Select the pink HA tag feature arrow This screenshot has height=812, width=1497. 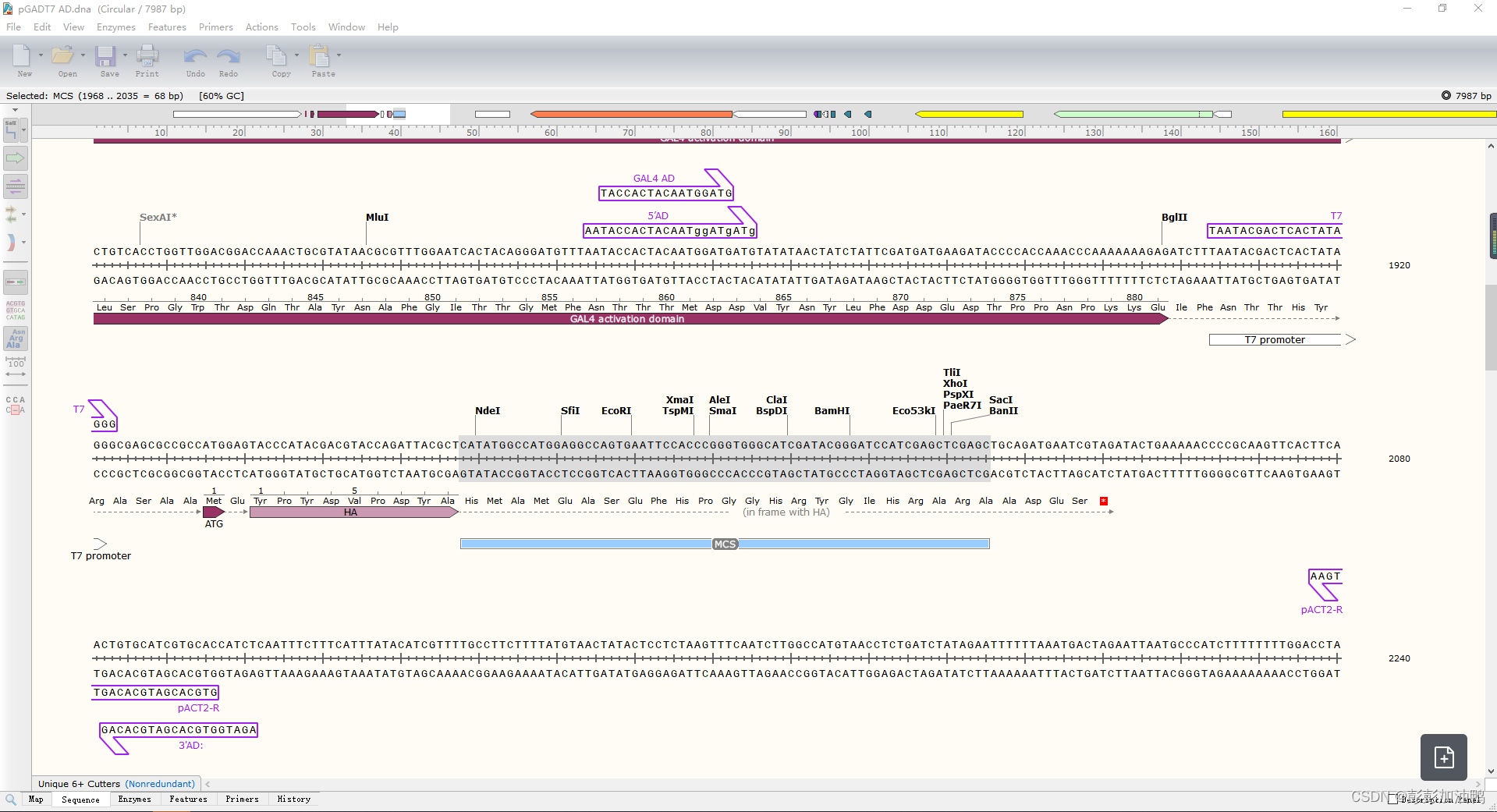point(353,512)
